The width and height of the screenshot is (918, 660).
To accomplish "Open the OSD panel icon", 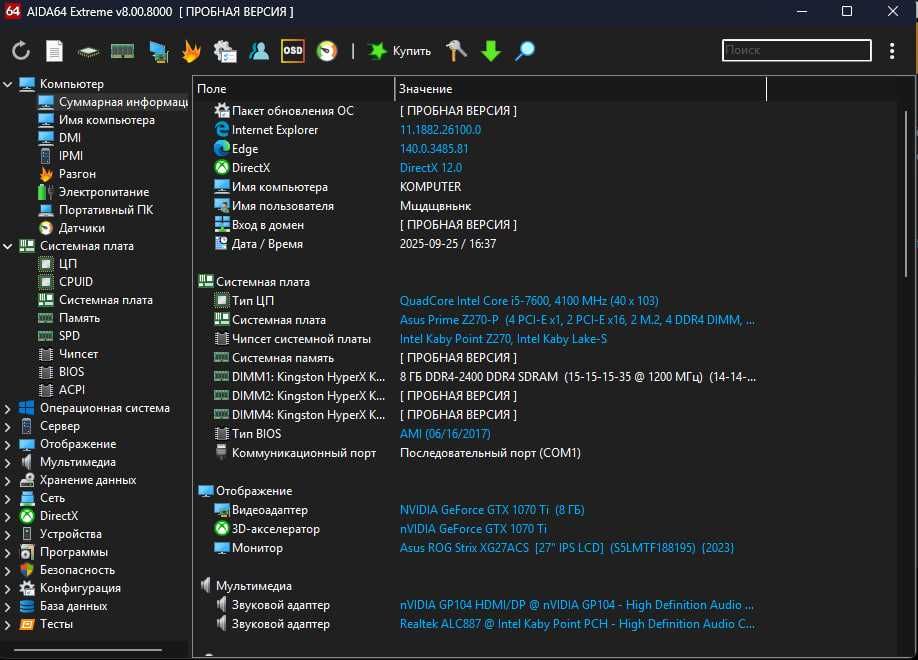I will pyautogui.click(x=293, y=51).
